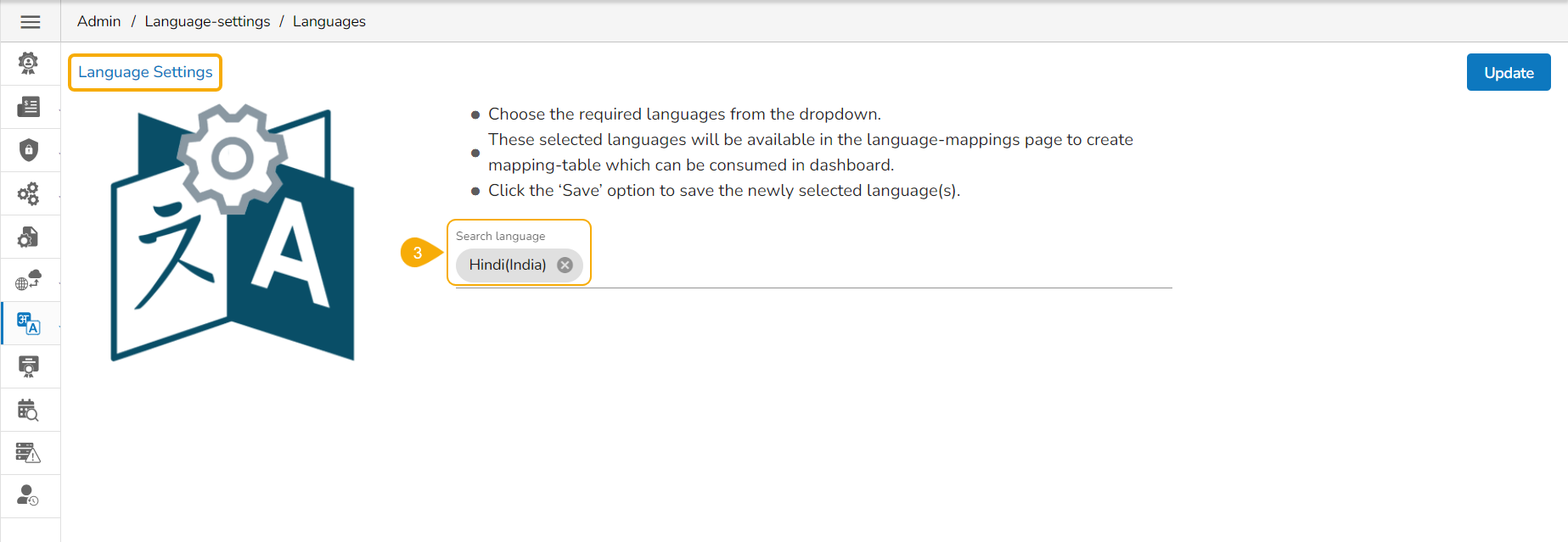This screenshot has height=542, width=1568.
Task: Click the calendar search sidebar icon
Action: [29, 410]
